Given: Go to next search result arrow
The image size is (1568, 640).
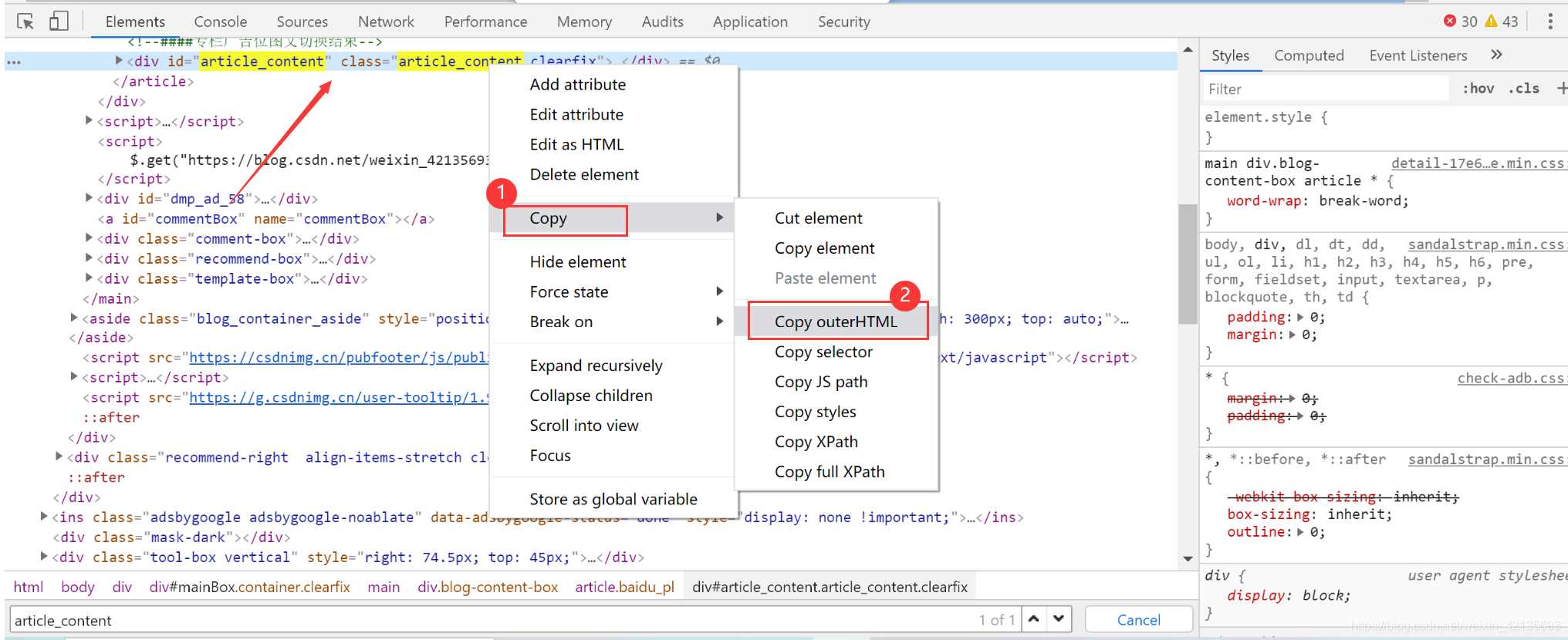Looking at the screenshot, I should click(x=1059, y=619).
